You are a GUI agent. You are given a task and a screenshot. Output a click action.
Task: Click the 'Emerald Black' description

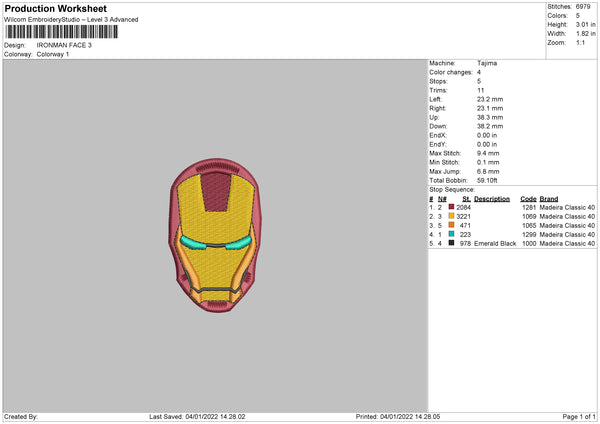[x=495, y=244]
